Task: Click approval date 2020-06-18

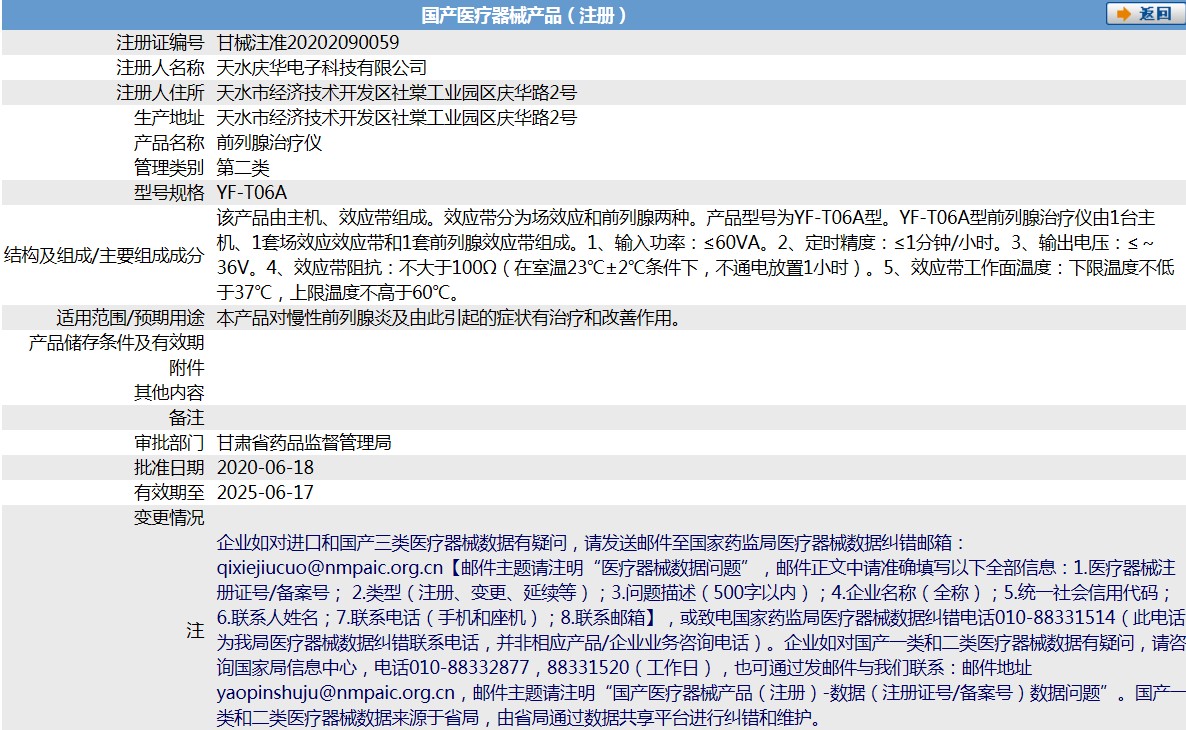Action: pyautogui.click(x=265, y=468)
